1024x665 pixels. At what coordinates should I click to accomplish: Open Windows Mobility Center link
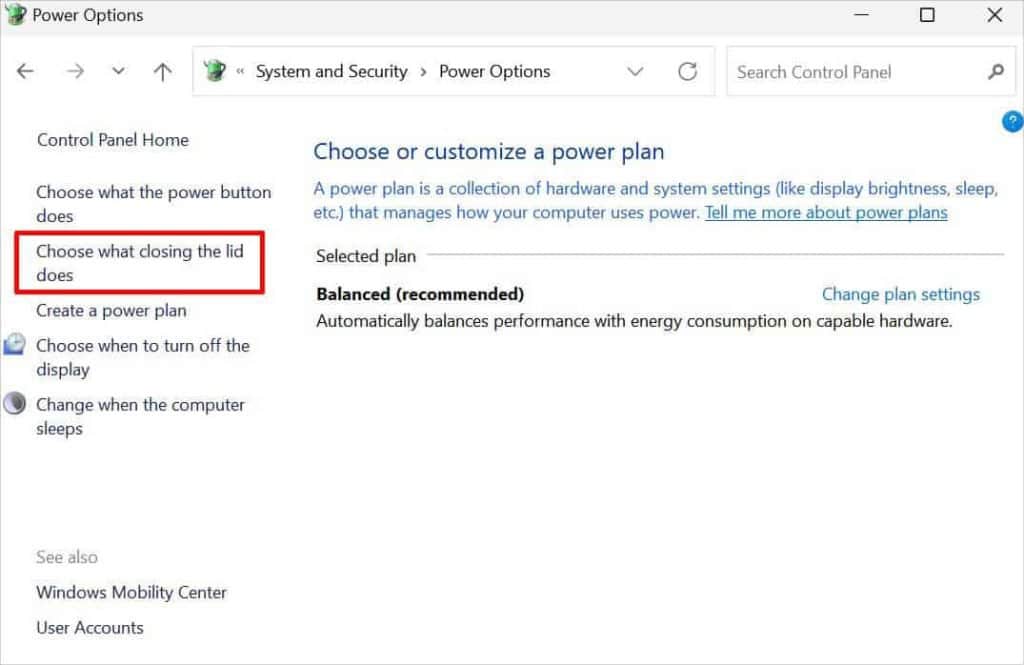[x=131, y=592]
